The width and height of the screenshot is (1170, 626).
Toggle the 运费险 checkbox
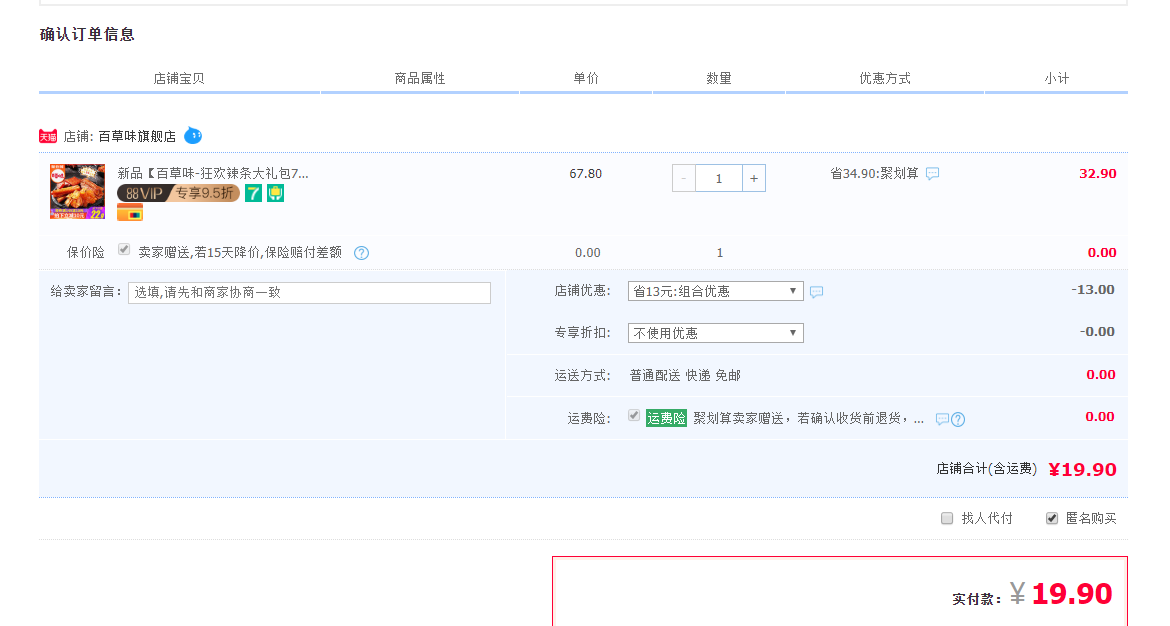[x=634, y=416]
